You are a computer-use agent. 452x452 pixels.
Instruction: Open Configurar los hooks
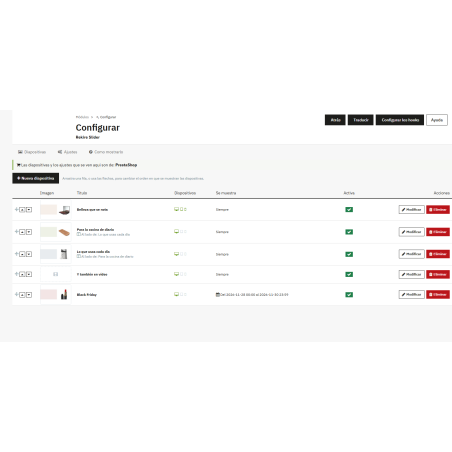coord(400,120)
